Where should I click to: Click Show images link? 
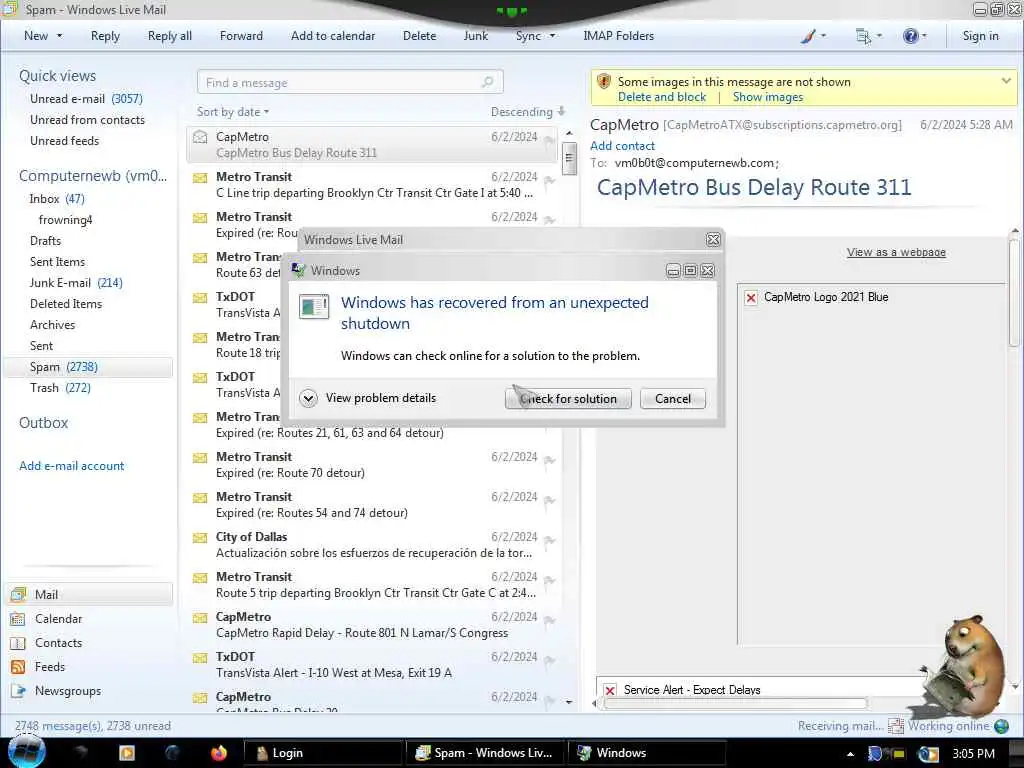[768, 97]
